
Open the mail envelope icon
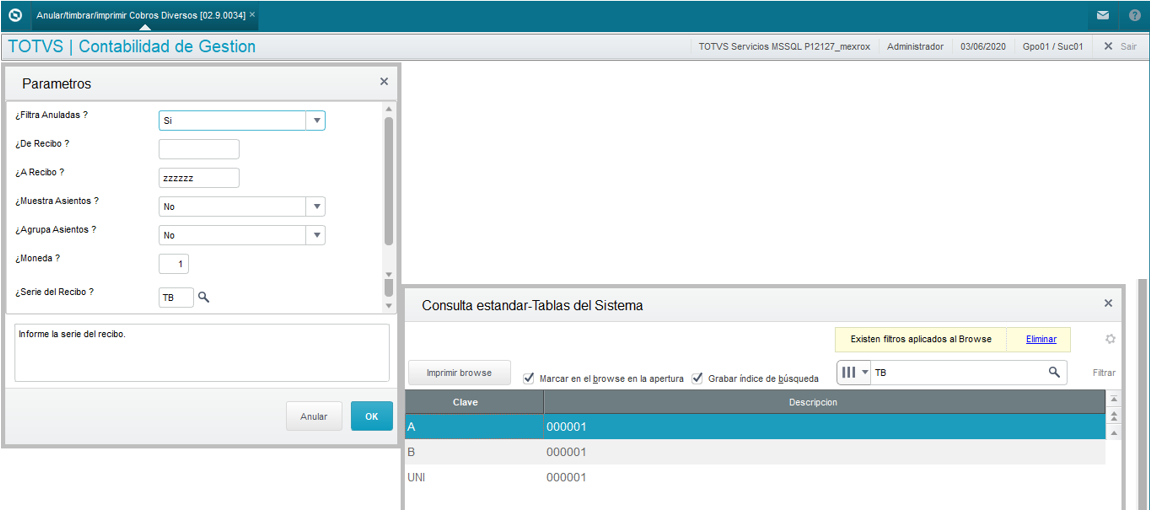1102,15
